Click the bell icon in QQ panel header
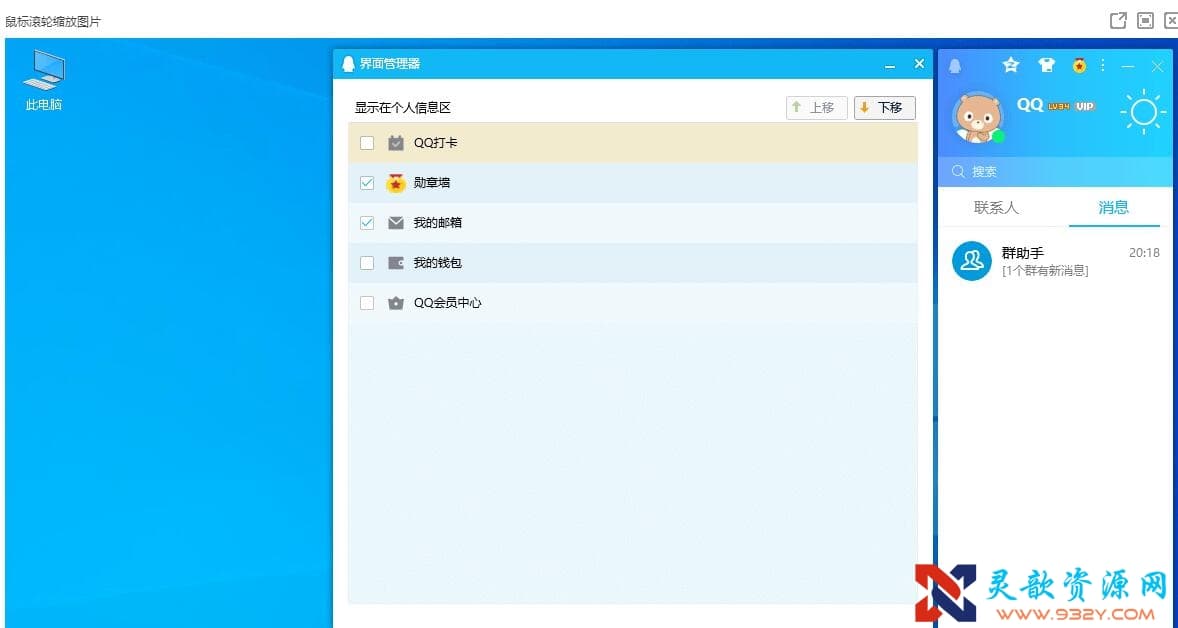Image resolution: width=1178 pixels, height=628 pixels. tap(955, 66)
